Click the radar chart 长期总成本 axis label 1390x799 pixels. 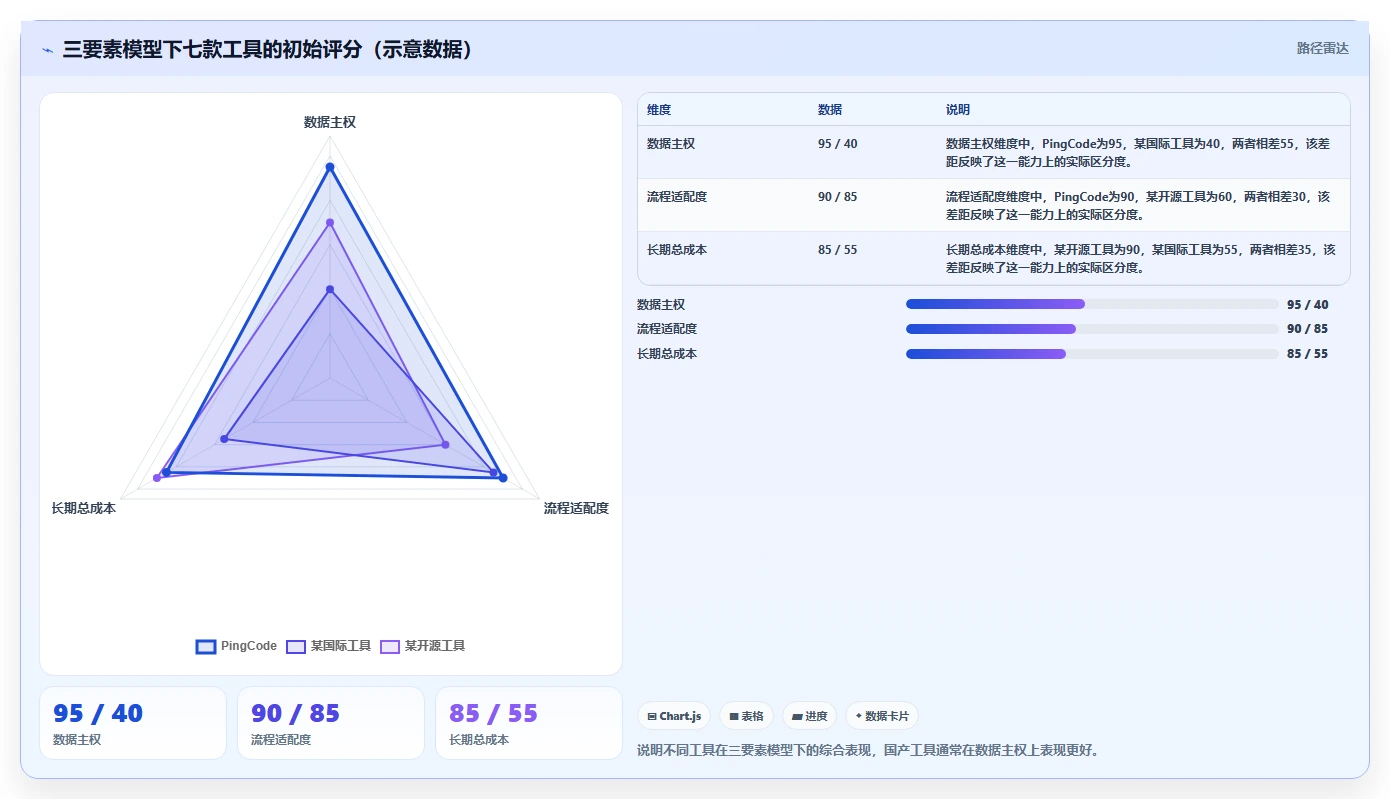coord(84,508)
